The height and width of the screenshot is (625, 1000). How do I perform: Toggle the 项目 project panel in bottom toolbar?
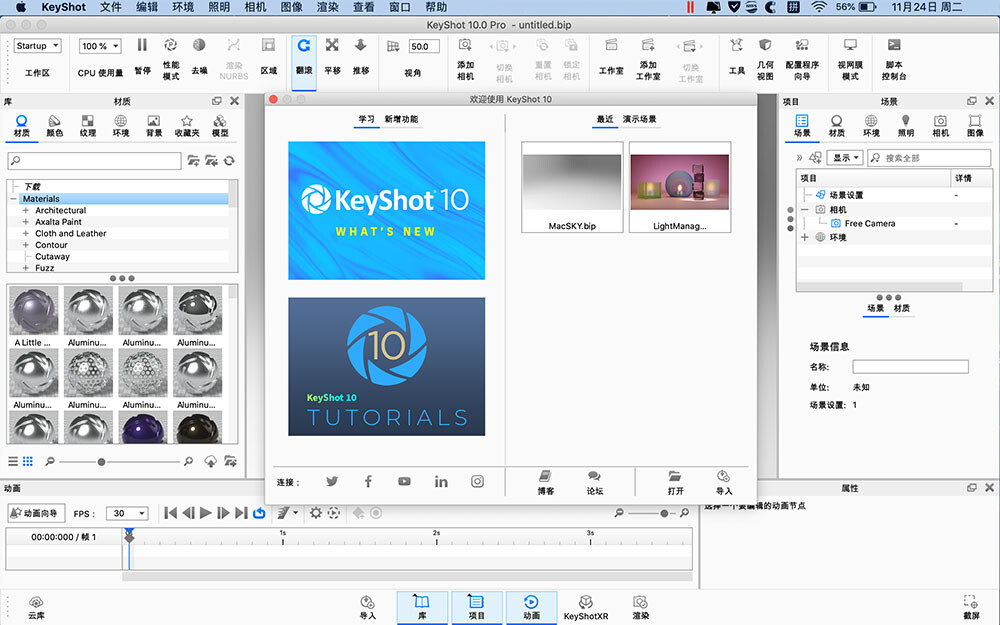[x=476, y=607]
